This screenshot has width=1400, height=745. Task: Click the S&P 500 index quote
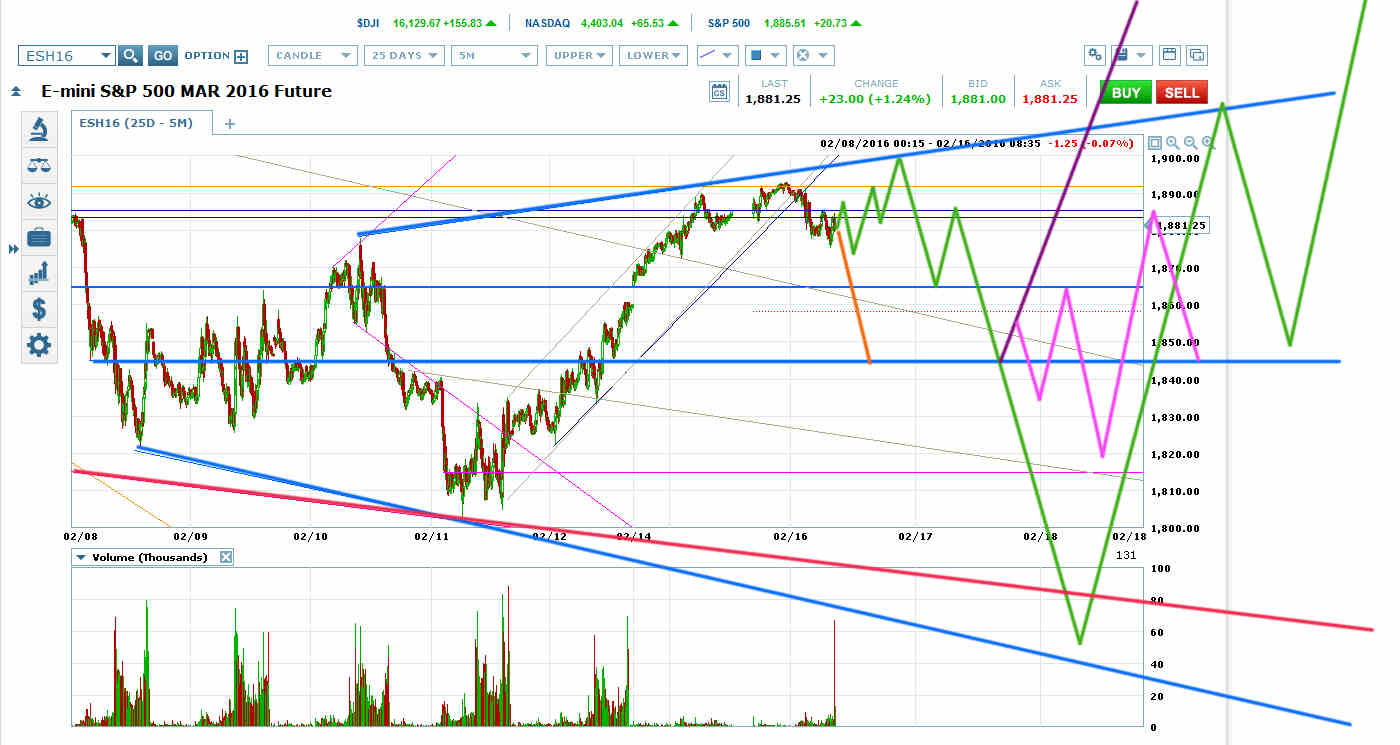click(x=784, y=22)
